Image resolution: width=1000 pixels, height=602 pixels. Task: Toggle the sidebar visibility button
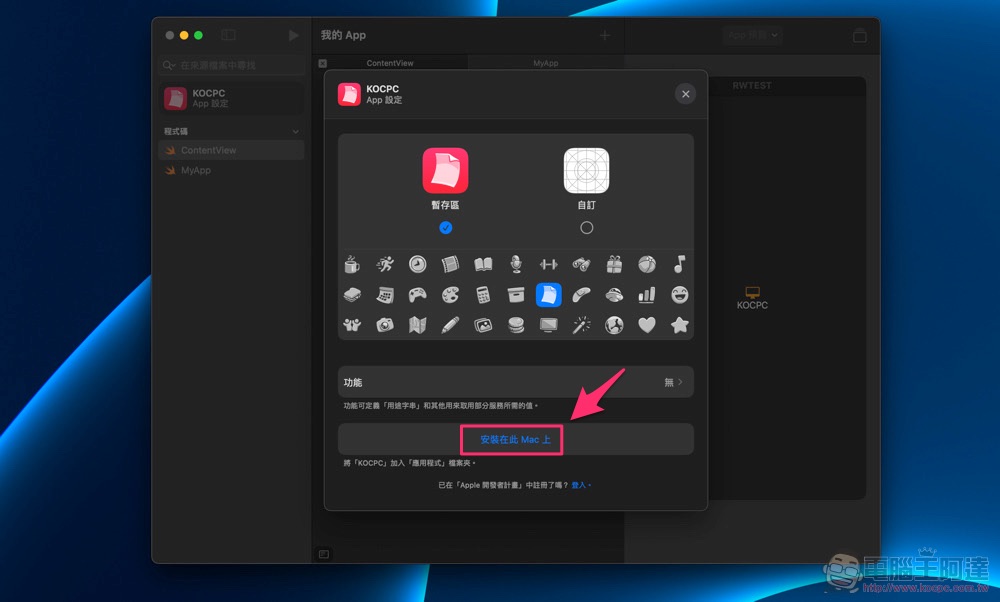coord(229,35)
